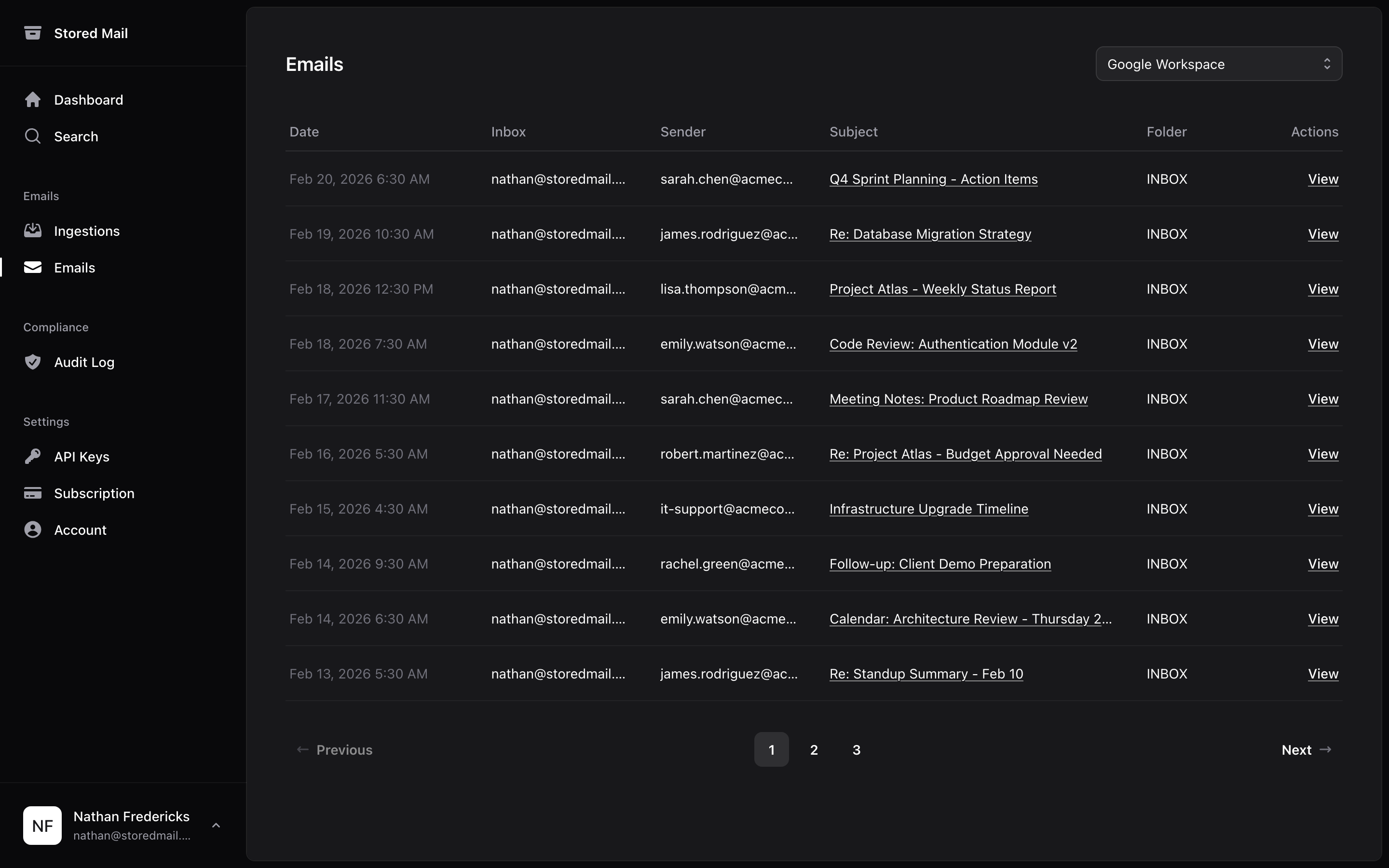Click the Search magnifier icon in sidebar
Viewport: 1389px width, 868px height.
(x=33, y=136)
